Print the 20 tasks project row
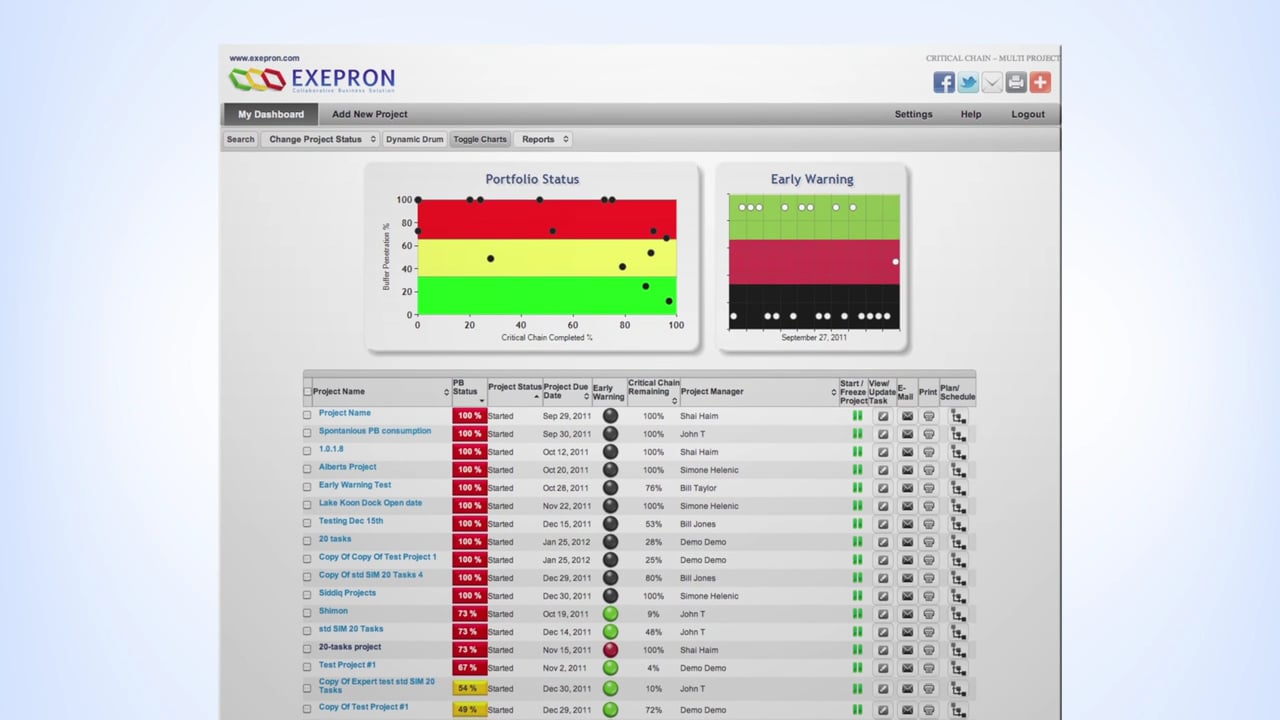Image resolution: width=1280 pixels, height=720 pixels. pyautogui.click(x=929, y=542)
